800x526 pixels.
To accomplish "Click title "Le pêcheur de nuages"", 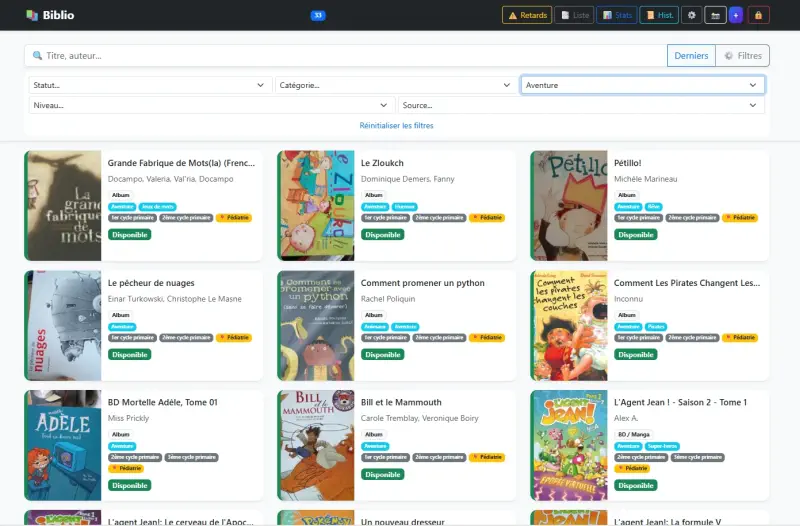I will pos(151,283).
